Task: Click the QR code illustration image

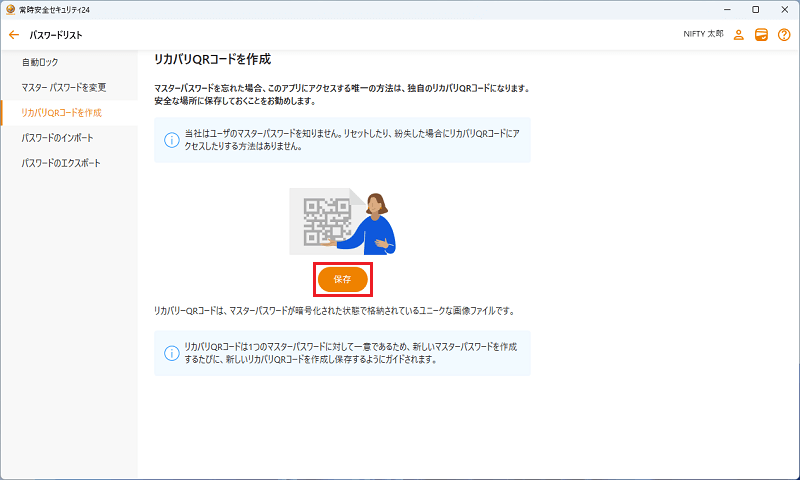Action: [342, 221]
